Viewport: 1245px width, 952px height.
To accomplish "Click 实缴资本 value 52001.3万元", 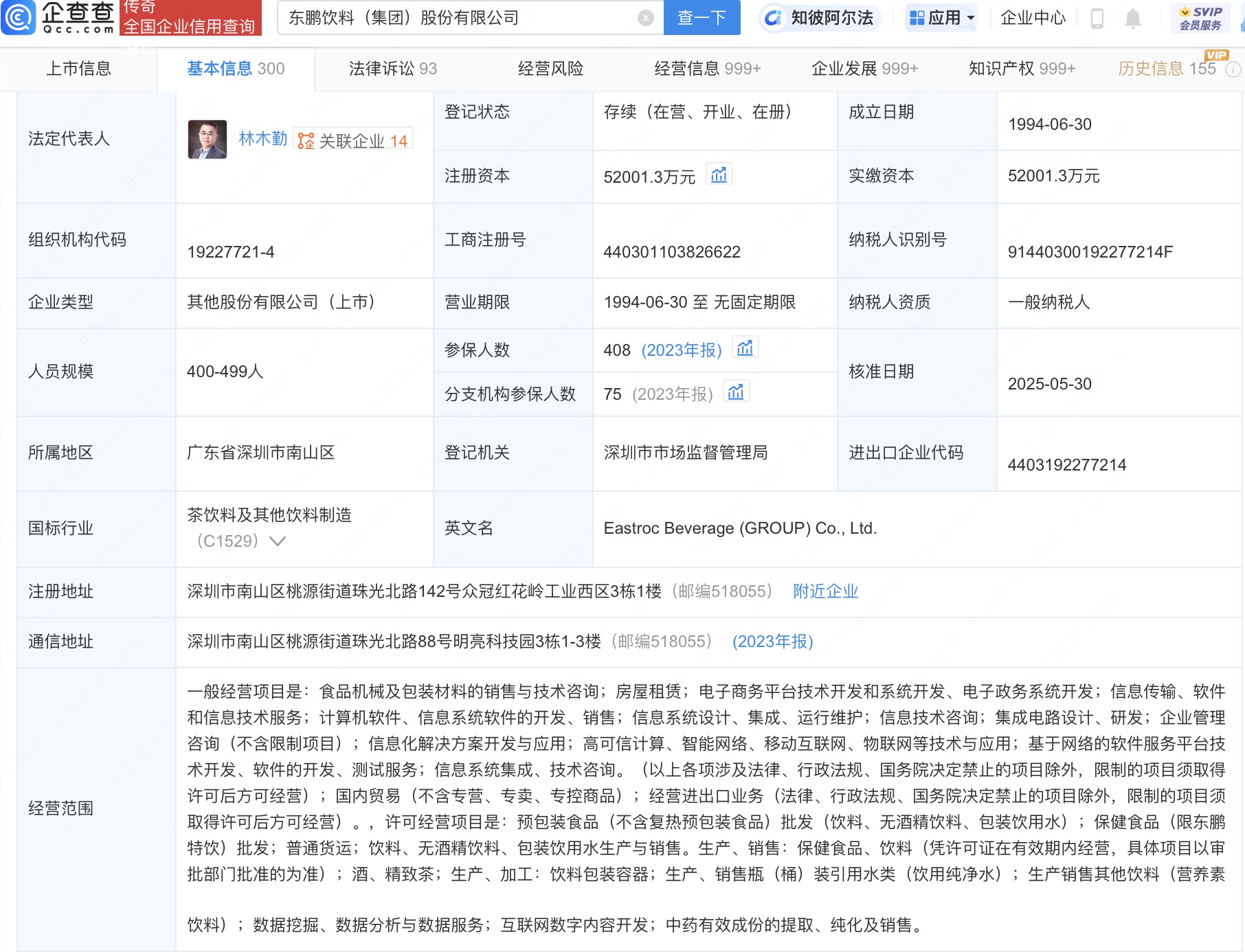I will 1053,176.
